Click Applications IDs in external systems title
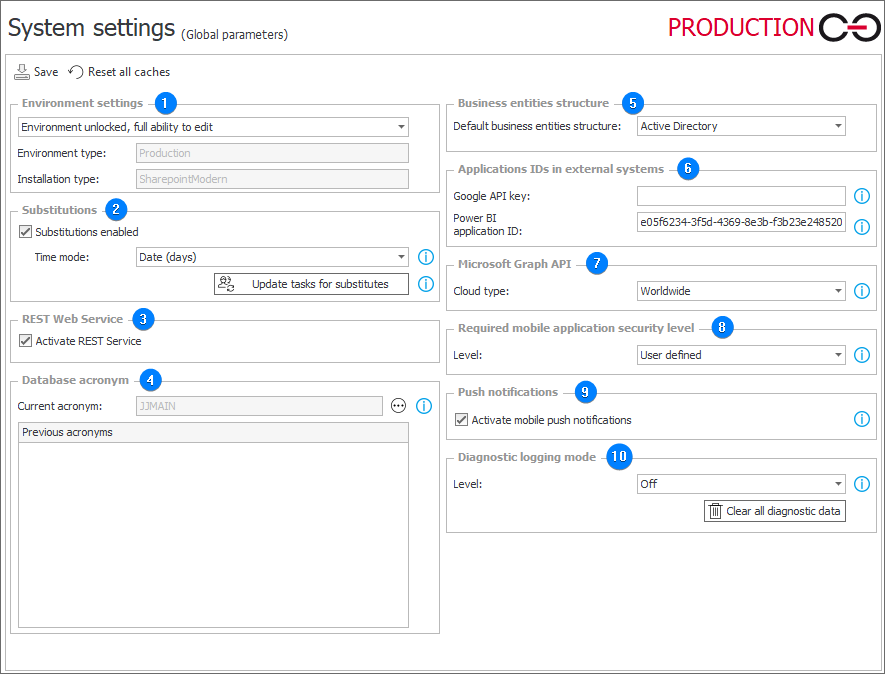 [560, 169]
